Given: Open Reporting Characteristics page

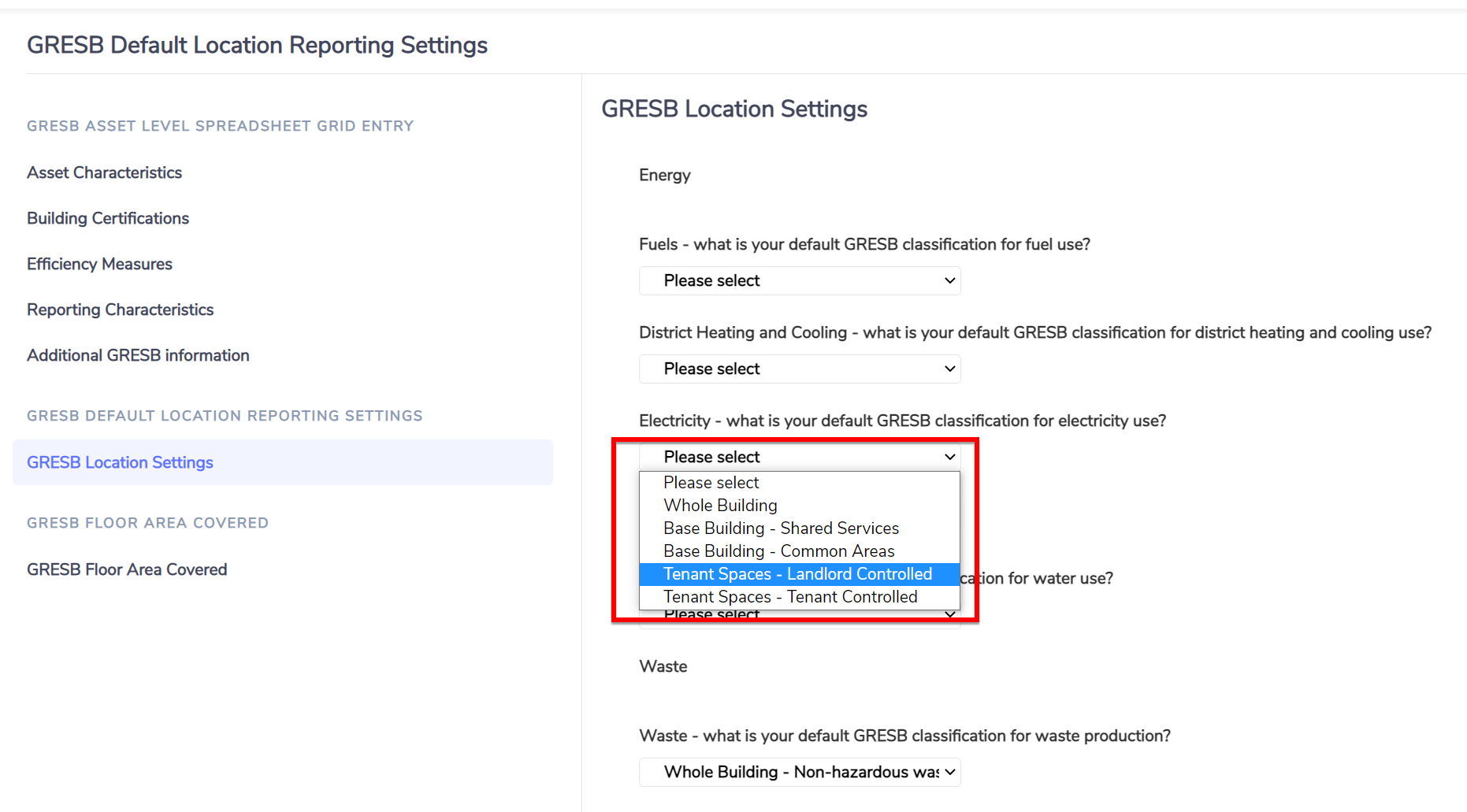Looking at the screenshot, I should point(120,310).
